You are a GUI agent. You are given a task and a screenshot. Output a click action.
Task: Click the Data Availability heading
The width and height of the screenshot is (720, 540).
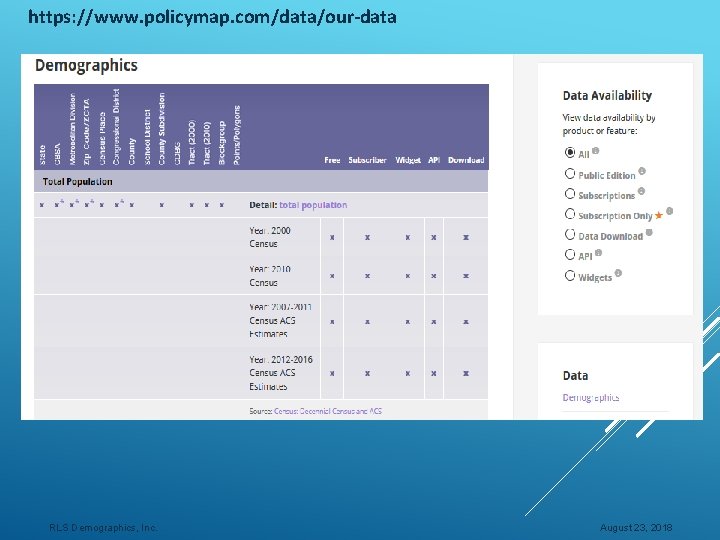click(x=607, y=96)
